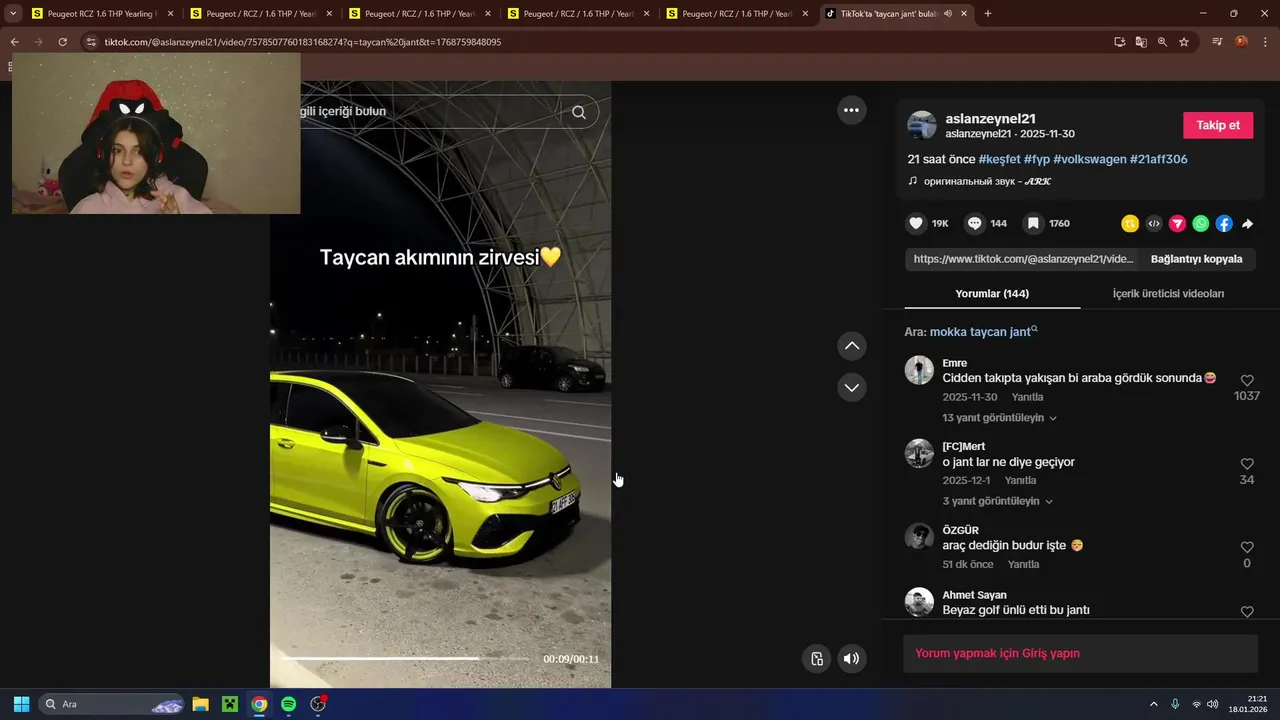The height and width of the screenshot is (720, 1280).
Task: Like Ahmet Sayan's comment
Action: point(1247,611)
